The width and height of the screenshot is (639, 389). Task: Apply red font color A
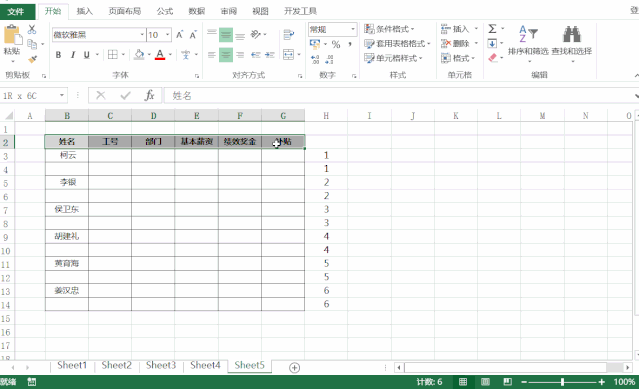(x=160, y=55)
